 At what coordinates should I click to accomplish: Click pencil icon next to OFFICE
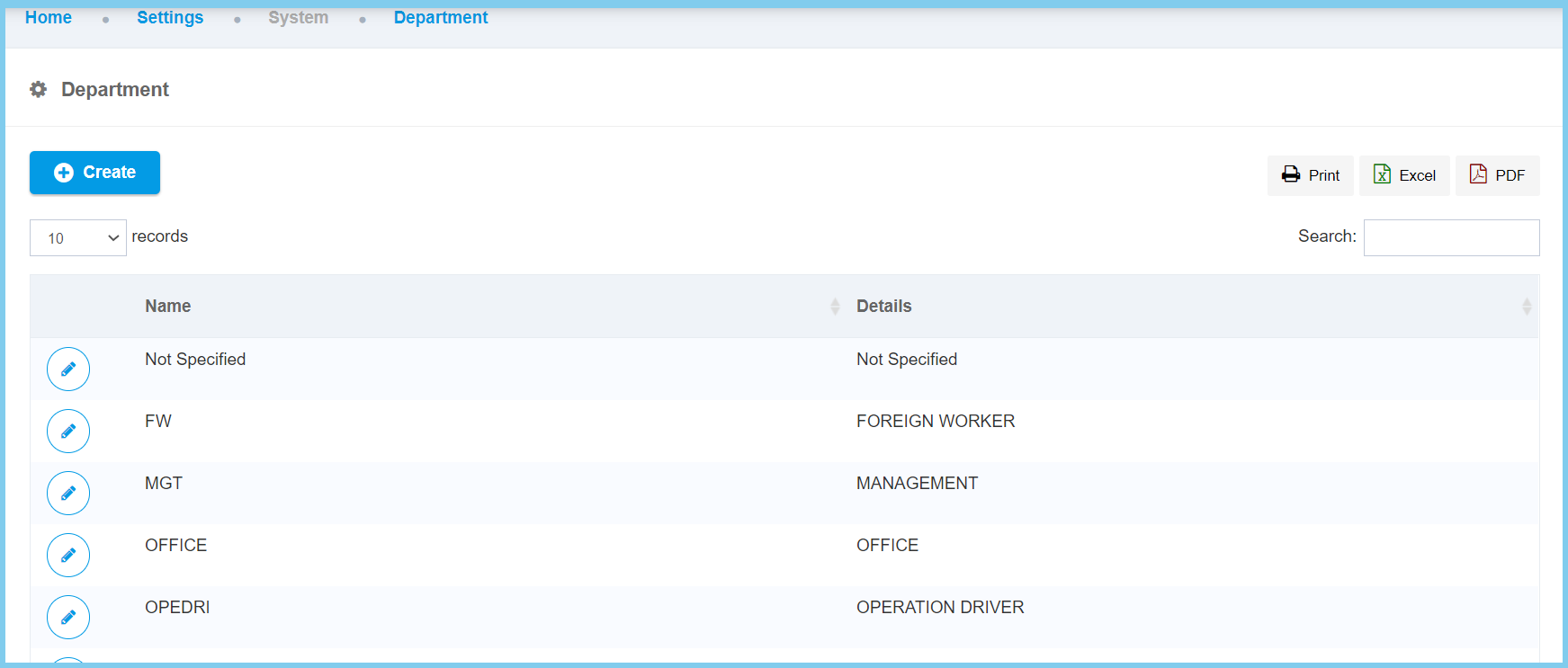click(68, 556)
